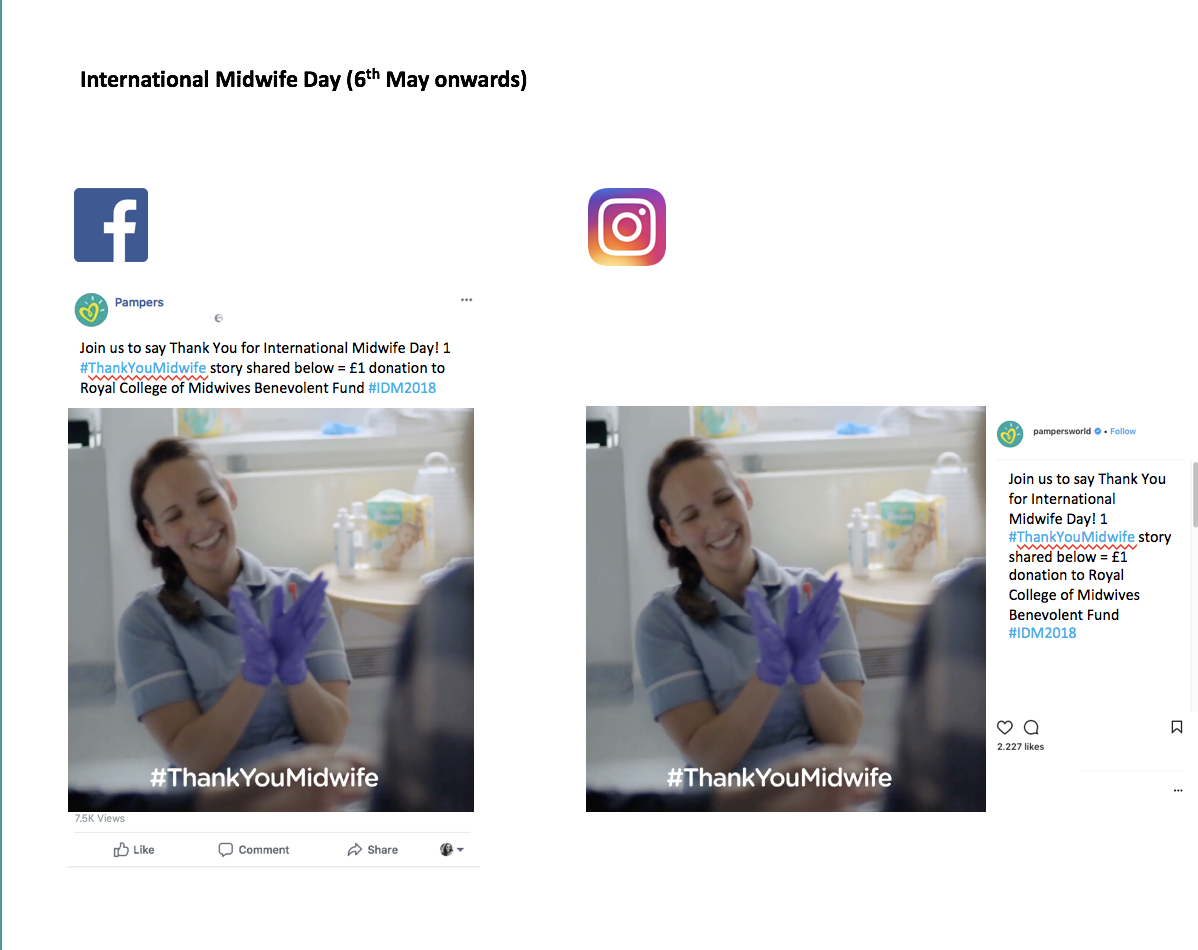Open the Pampers profile avatar on Facebook post

click(91, 310)
